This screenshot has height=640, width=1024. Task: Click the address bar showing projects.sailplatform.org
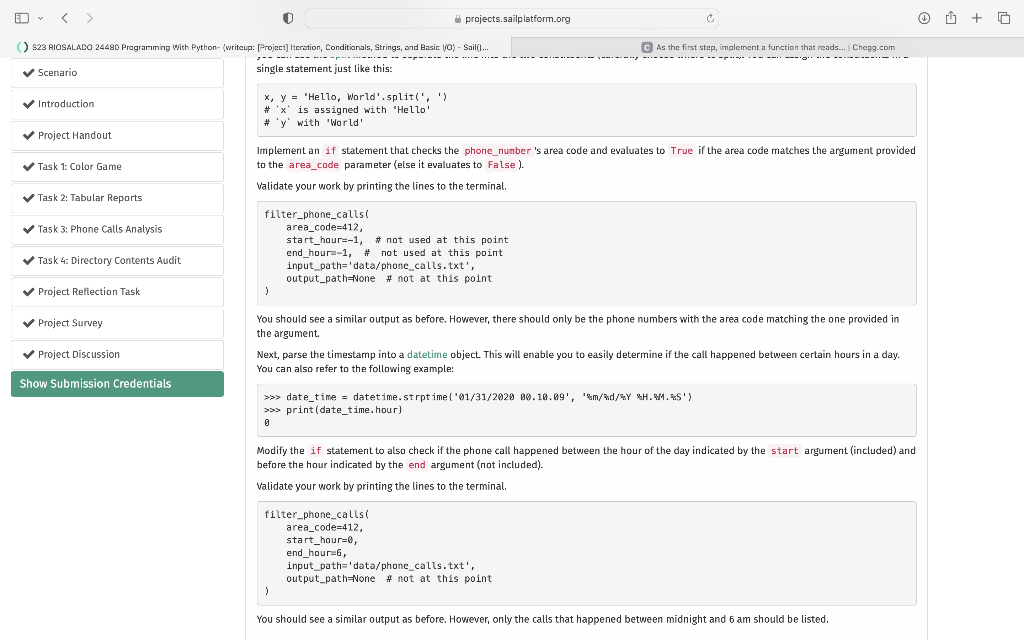[x=512, y=18]
